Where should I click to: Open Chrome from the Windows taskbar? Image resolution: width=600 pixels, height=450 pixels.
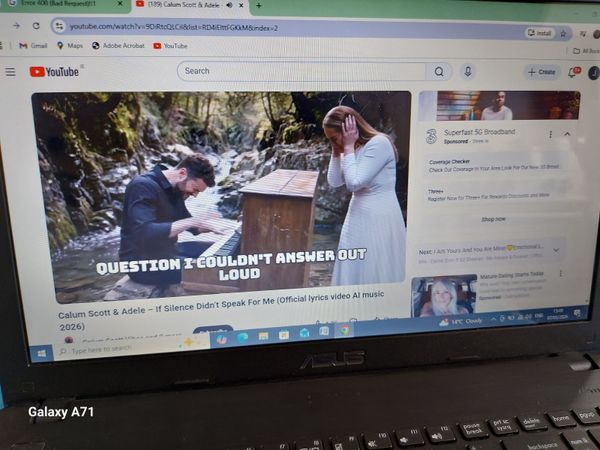[x=344, y=330]
